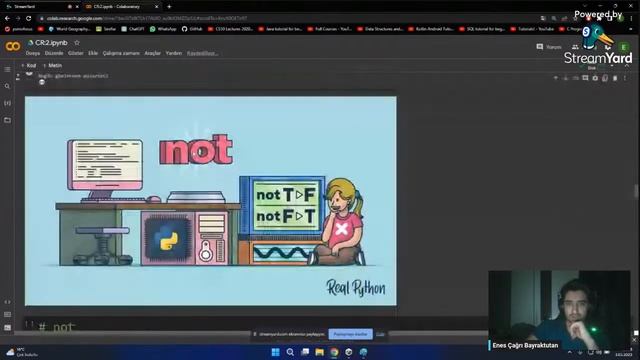Move cell up using arrow icon

tap(556, 78)
